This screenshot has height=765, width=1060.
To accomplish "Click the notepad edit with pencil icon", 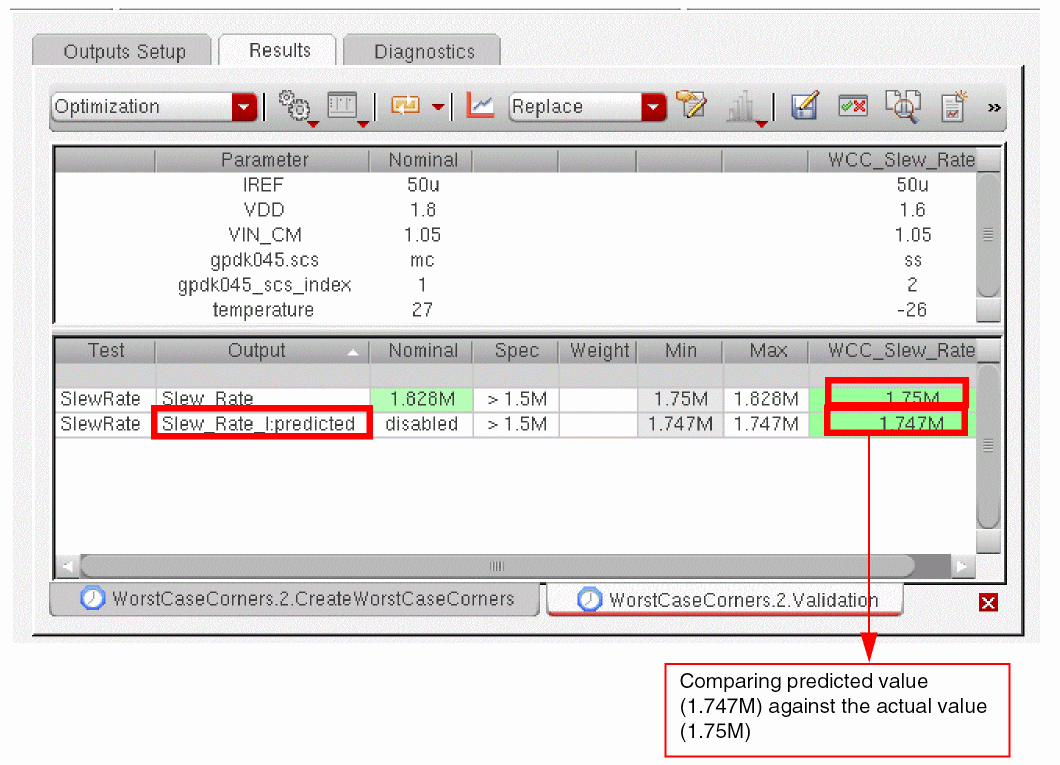I will coord(804,106).
